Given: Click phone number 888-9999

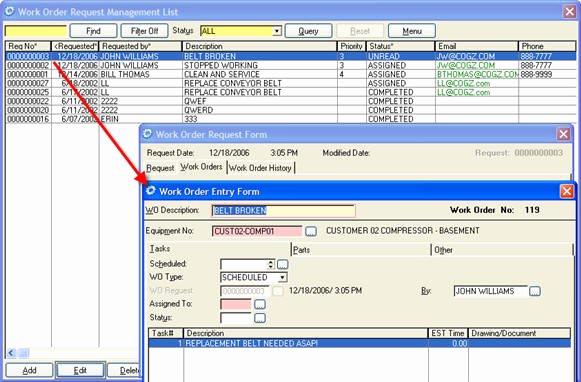Looking at the screenshot, I should (x=536, y=74).
